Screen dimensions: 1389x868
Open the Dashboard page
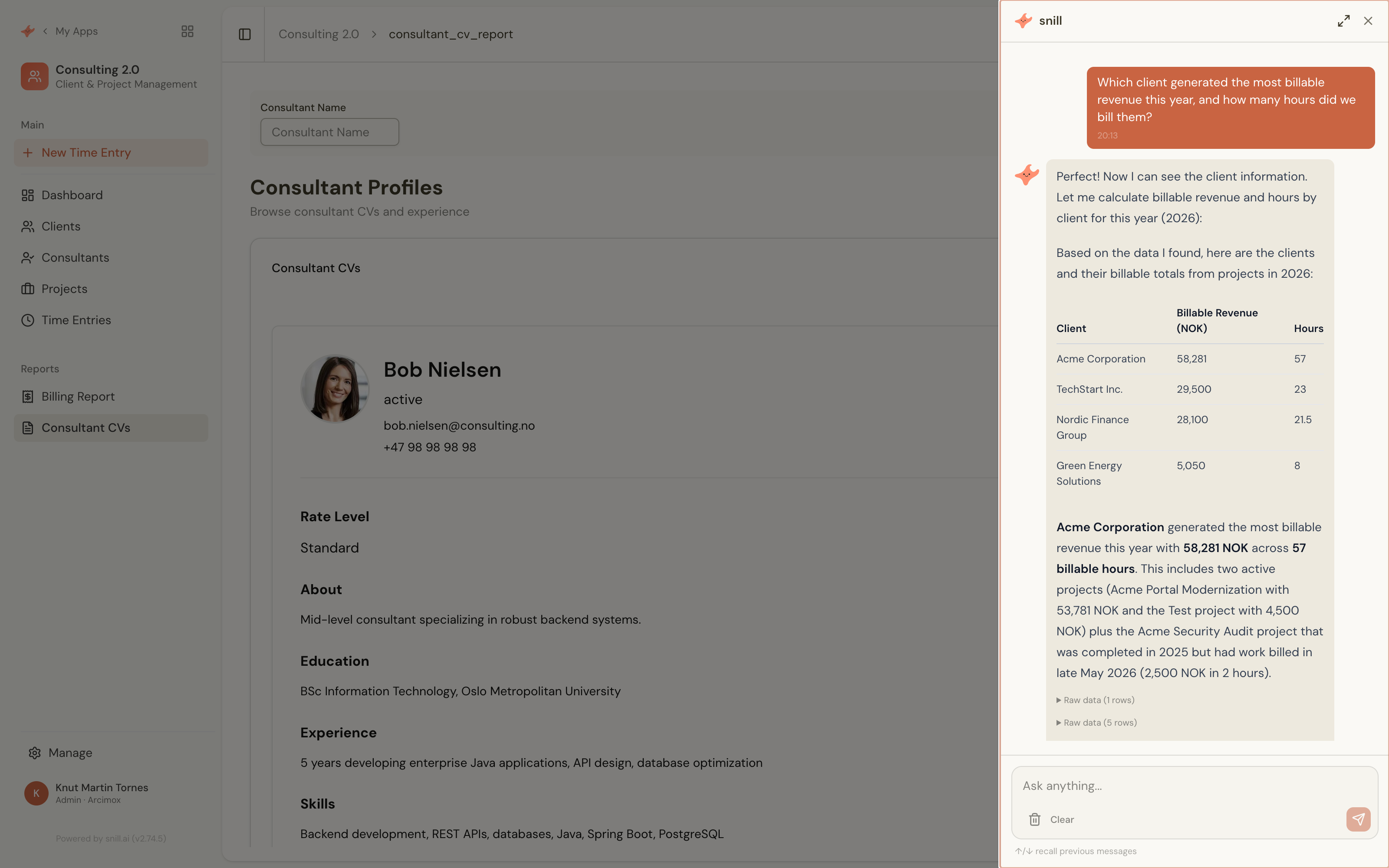(111, 195)
